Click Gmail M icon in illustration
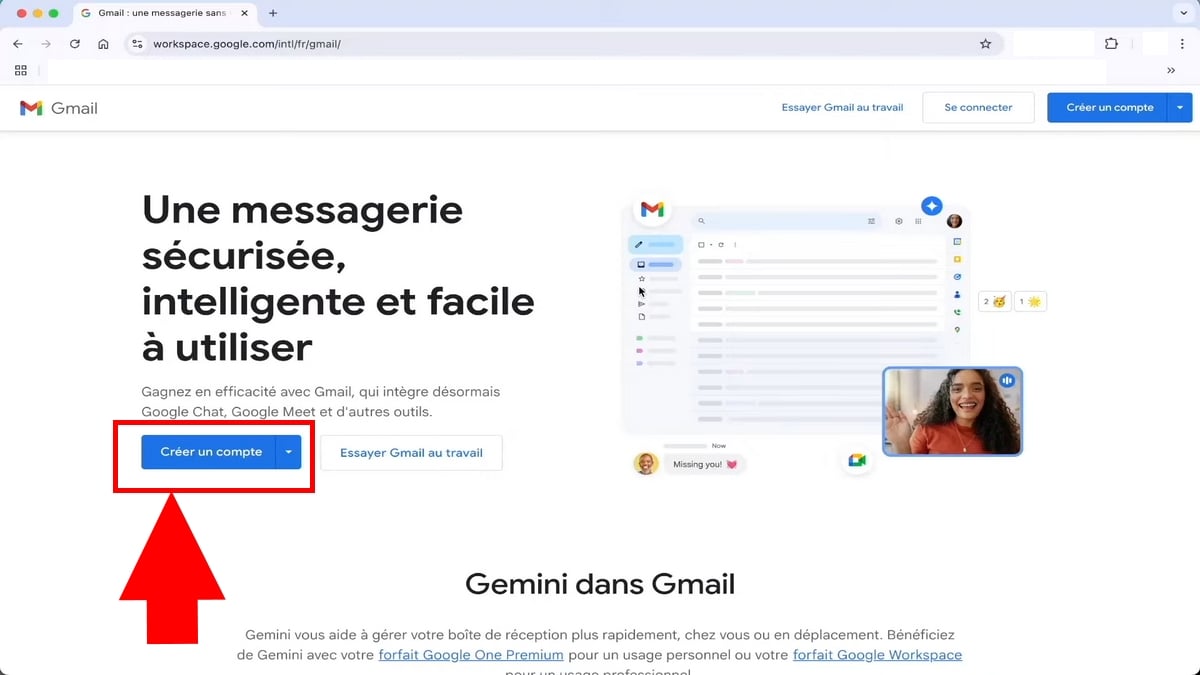 652,209
